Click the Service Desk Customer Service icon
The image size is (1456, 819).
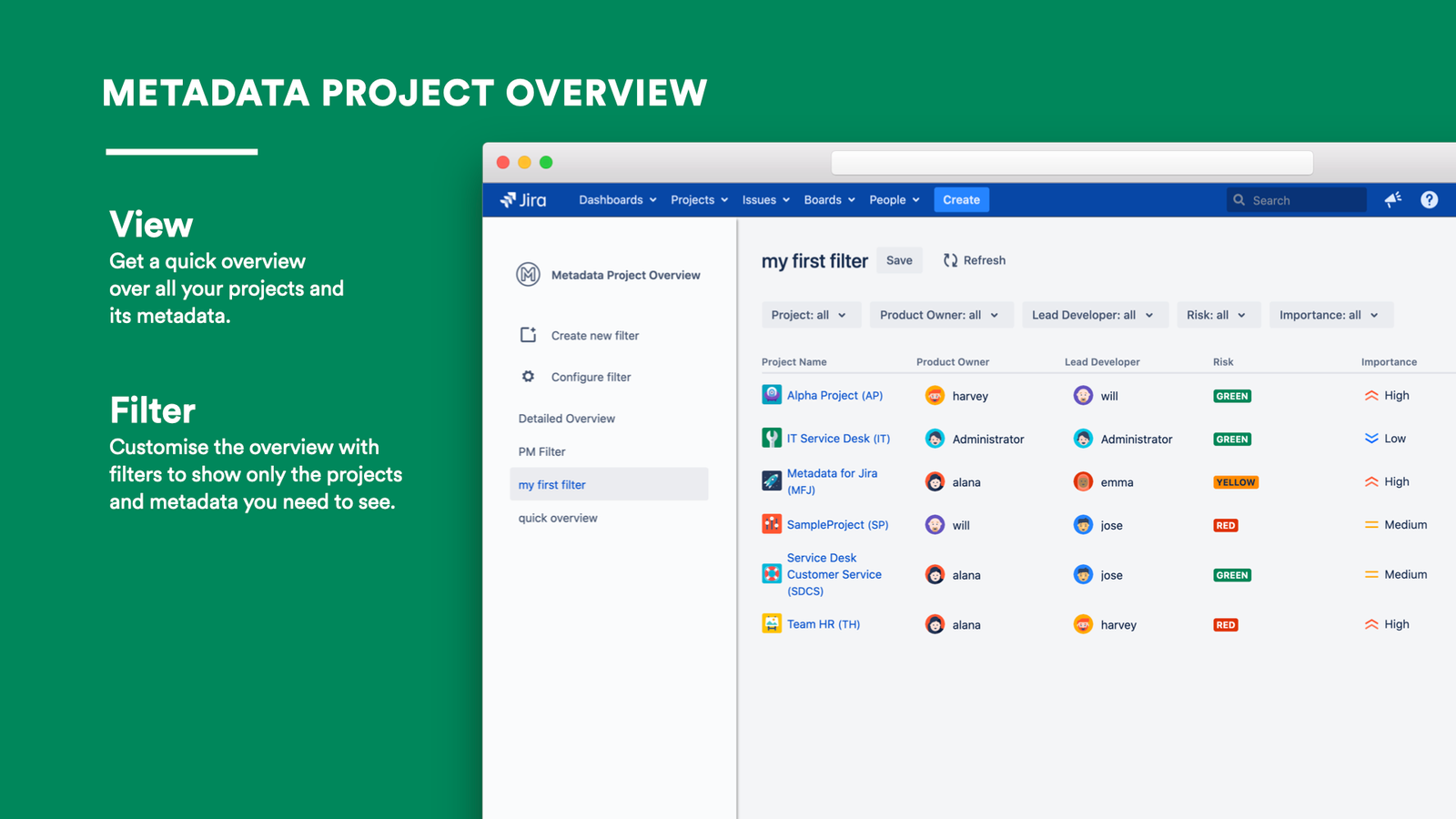(772, 573)
